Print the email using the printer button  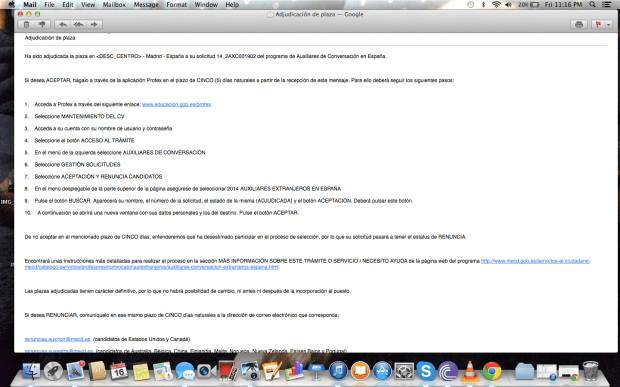(x=579, y=25)
